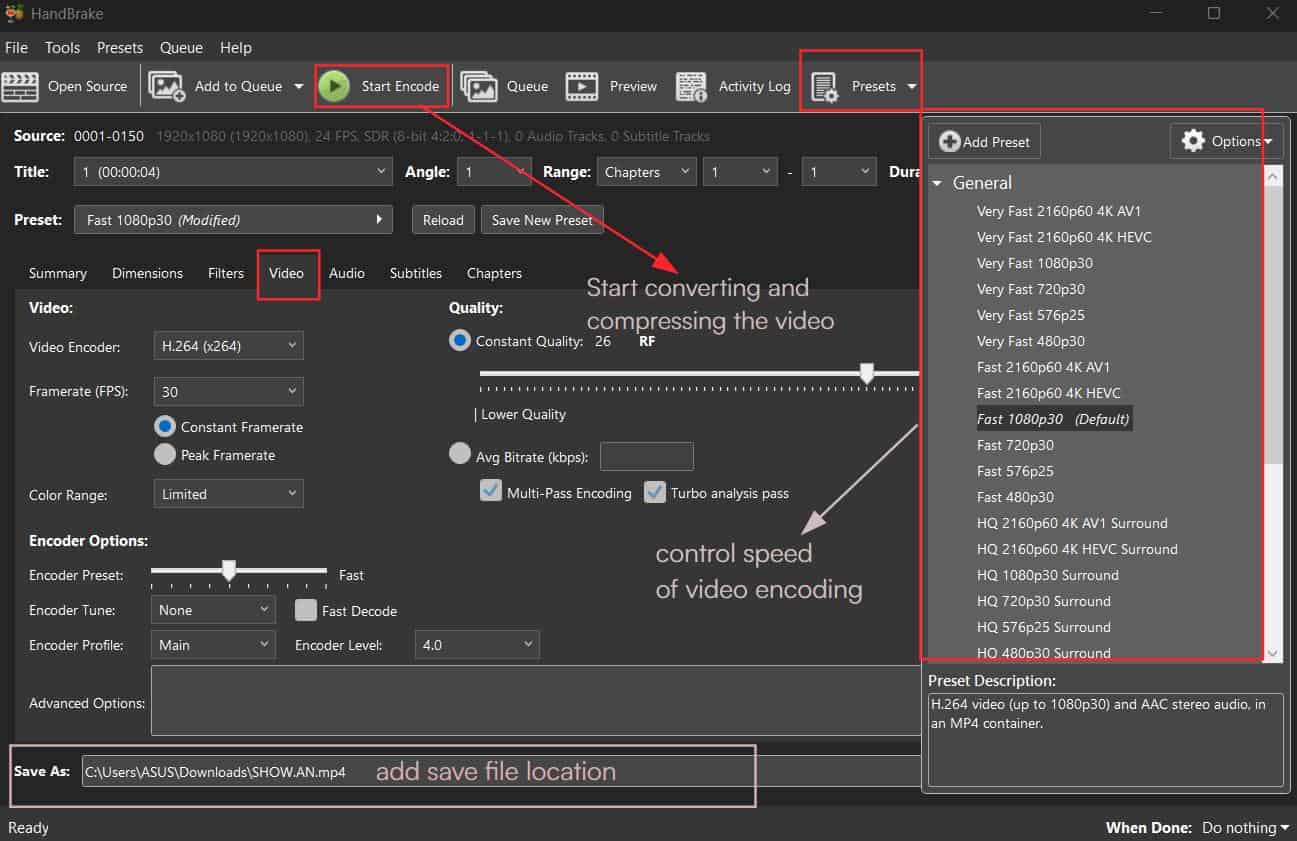This screenshot has width=1297, height=841.
Task: Select the Avg Bitrate radio option
Action: pyautogui.click(x=460, y=455)
